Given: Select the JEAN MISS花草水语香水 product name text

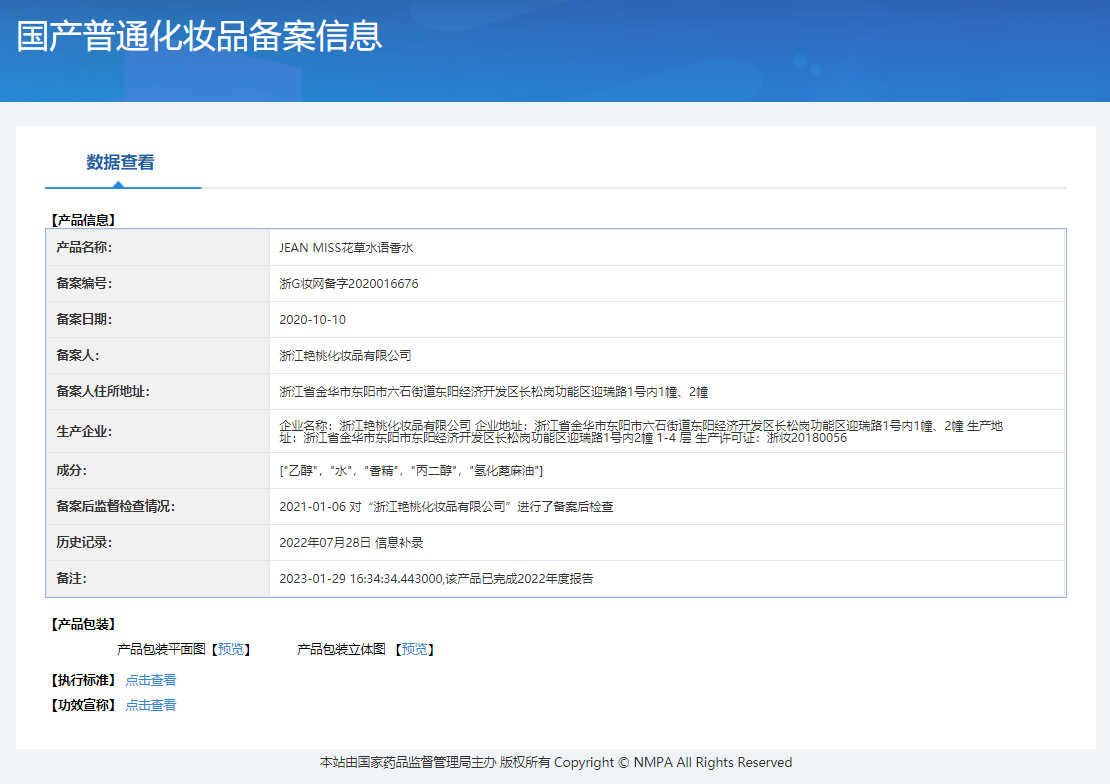Looking at the screenshot, I should point(346,248).
